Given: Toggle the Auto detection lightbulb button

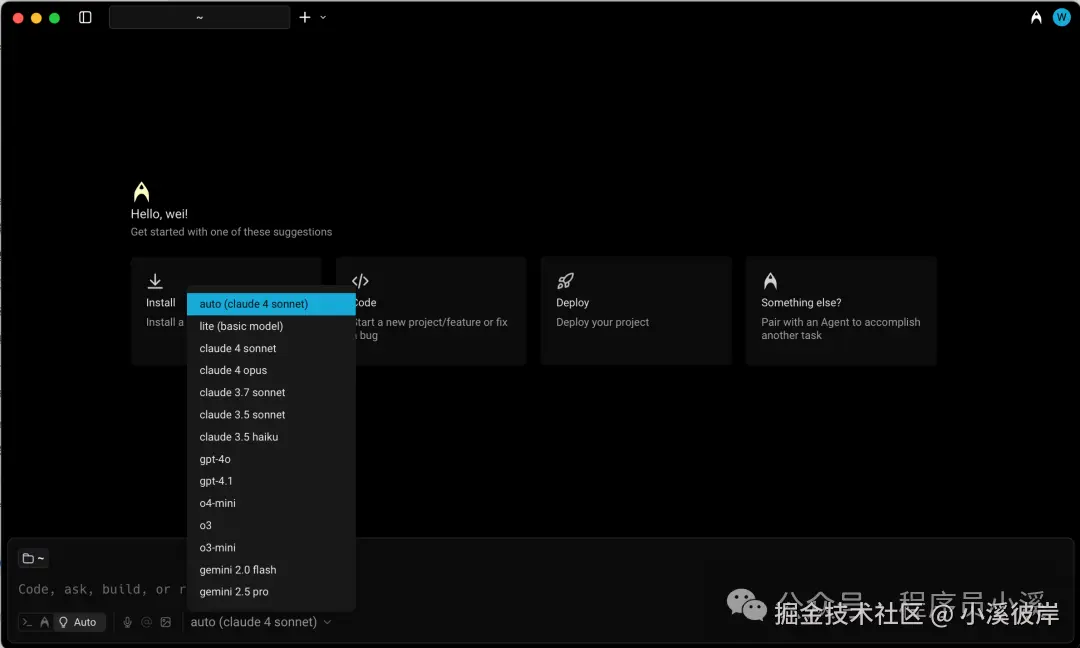Looking at the screenshot, I should (78, 622).
